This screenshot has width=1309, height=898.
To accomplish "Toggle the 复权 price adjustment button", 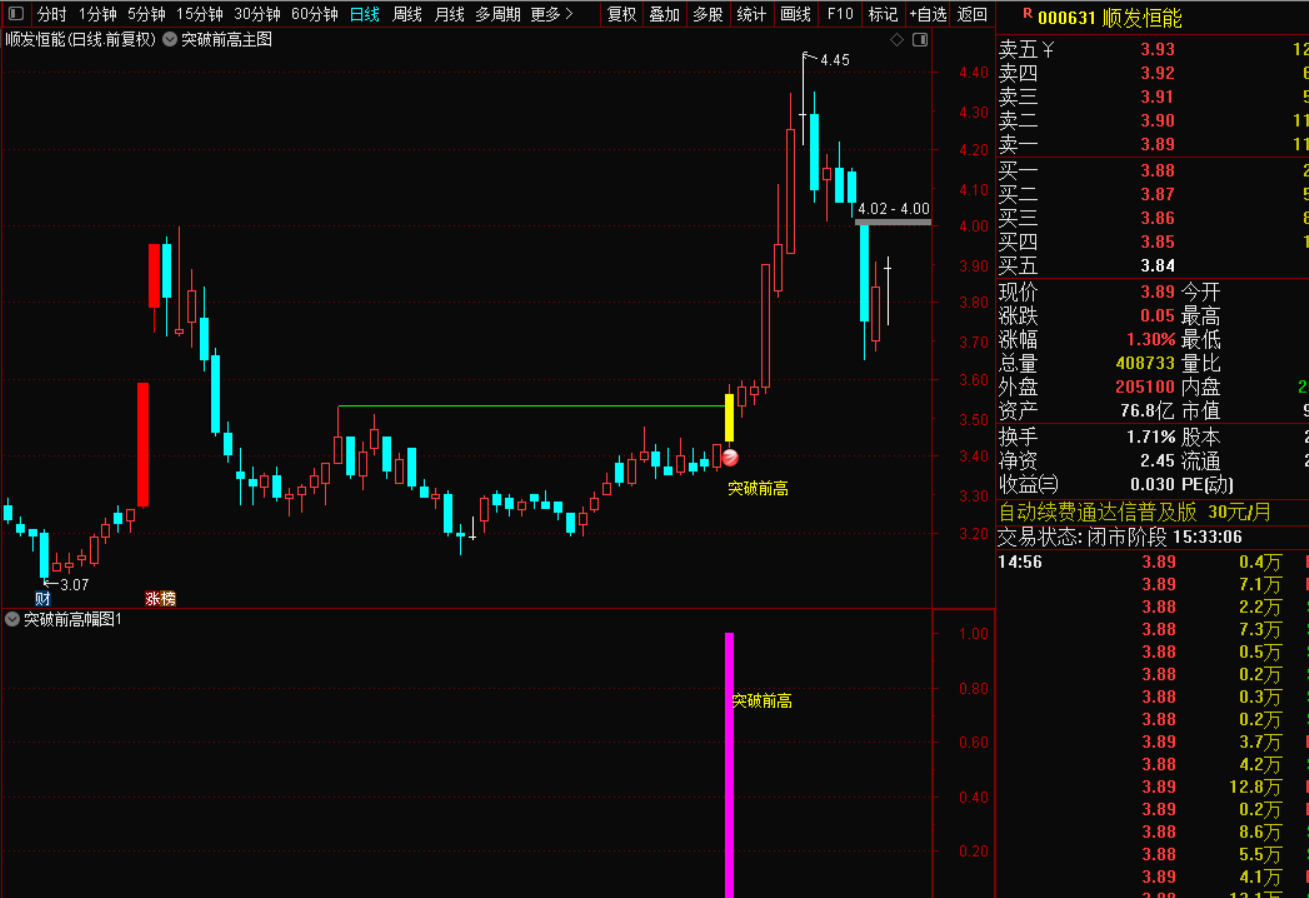I will [622, 14].
